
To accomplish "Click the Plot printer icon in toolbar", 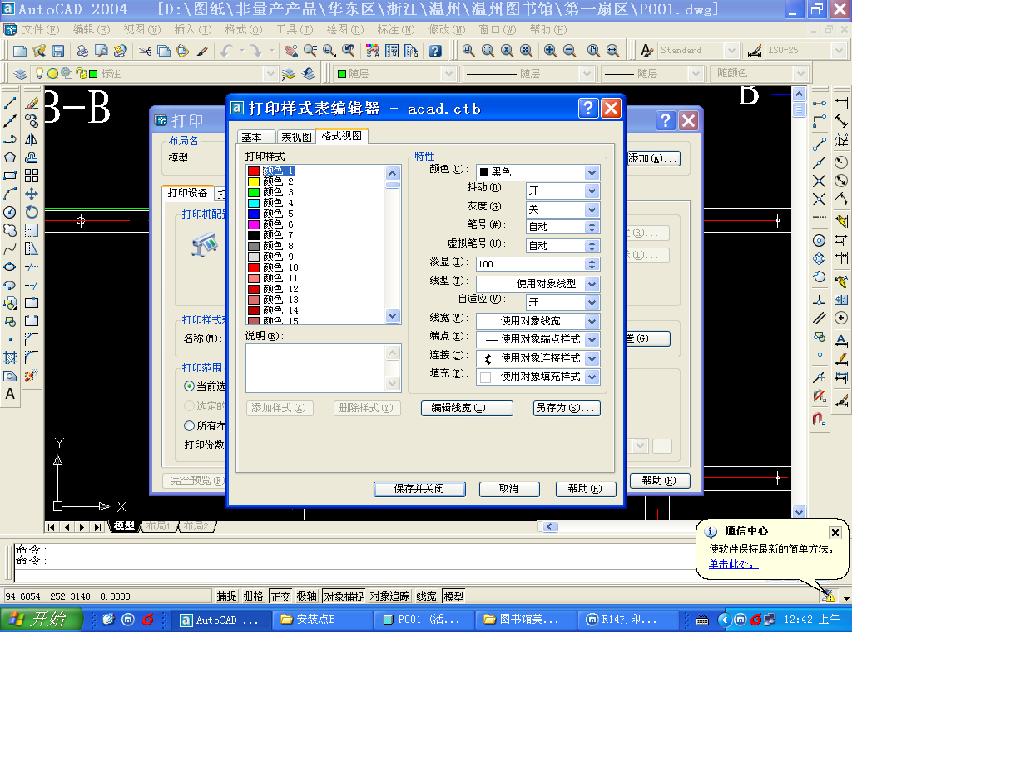I will pyautogui.click(x=82, y=51).
